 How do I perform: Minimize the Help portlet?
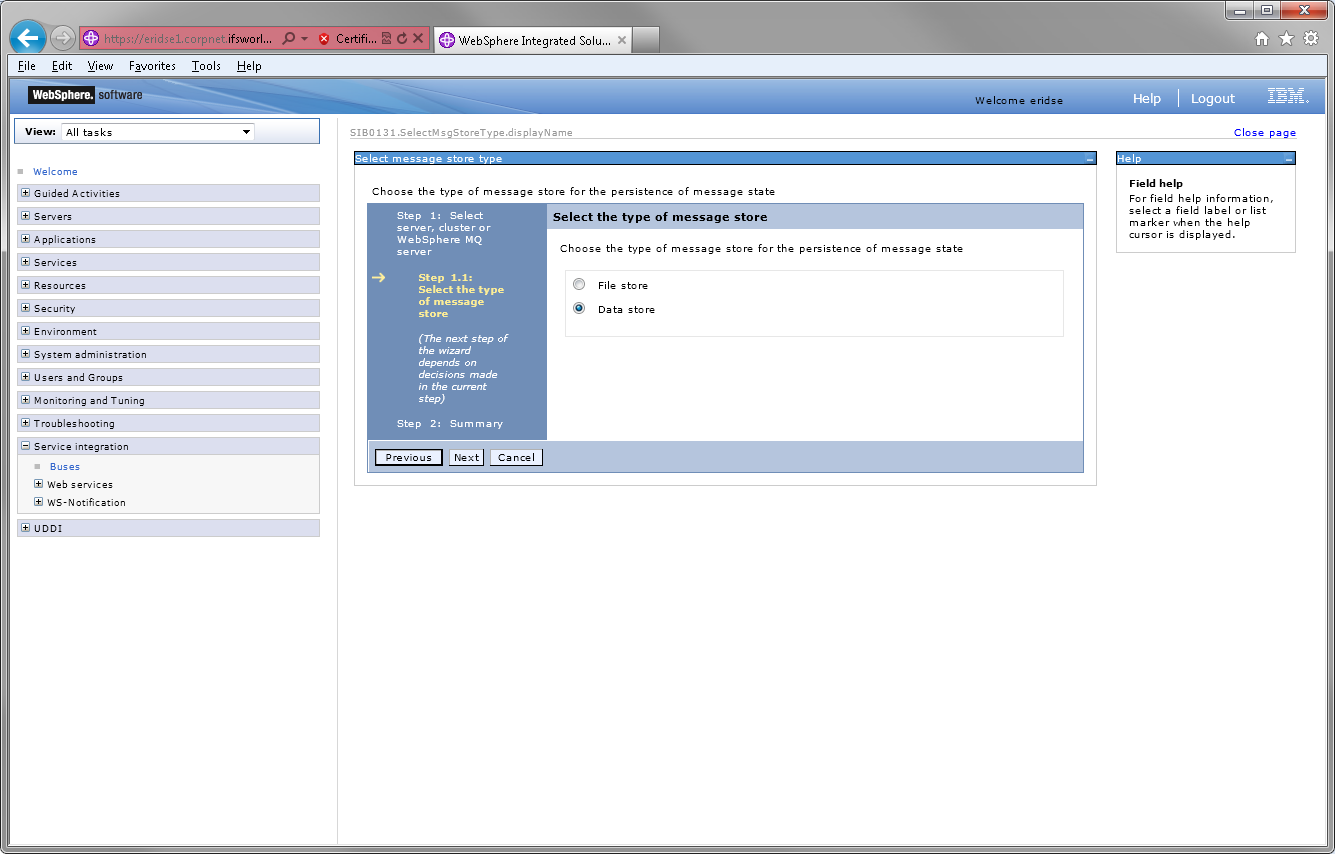[1289, 159]
